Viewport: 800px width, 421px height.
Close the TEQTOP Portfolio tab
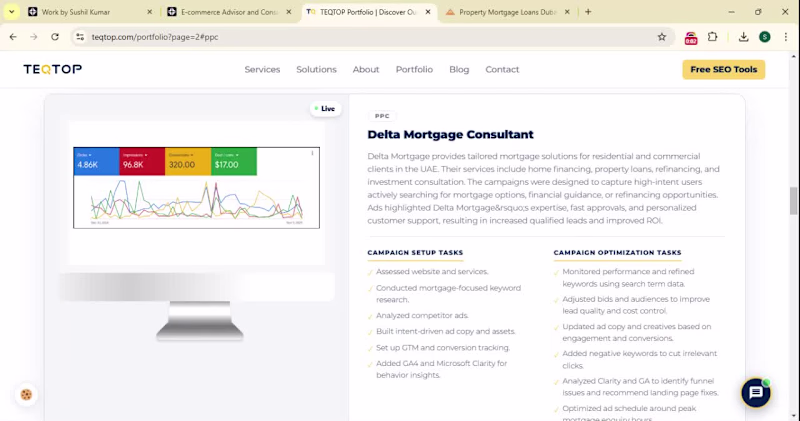pos(428,12)
